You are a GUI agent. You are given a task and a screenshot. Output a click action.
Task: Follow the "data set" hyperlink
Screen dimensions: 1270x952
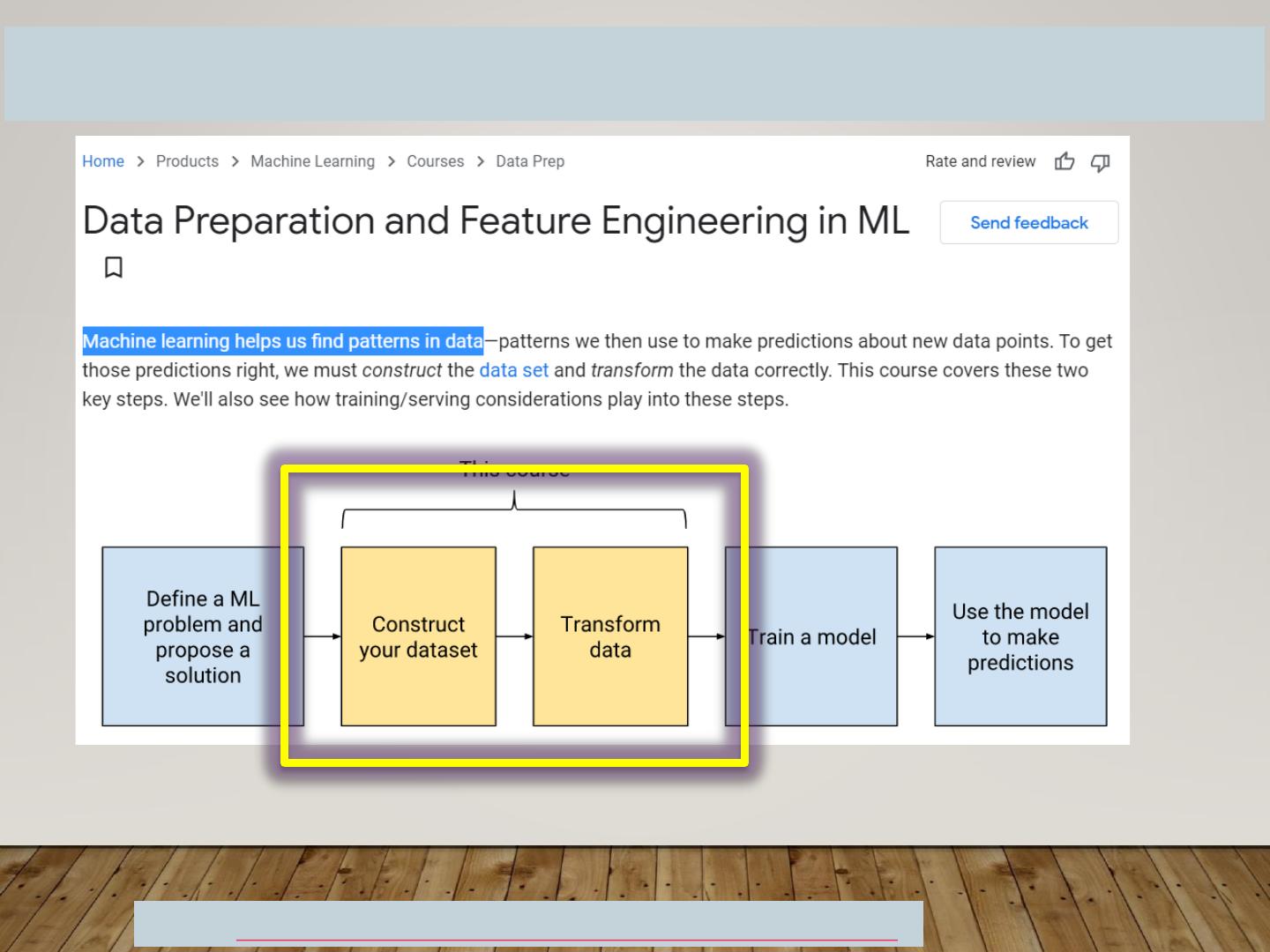pos(513,370)
